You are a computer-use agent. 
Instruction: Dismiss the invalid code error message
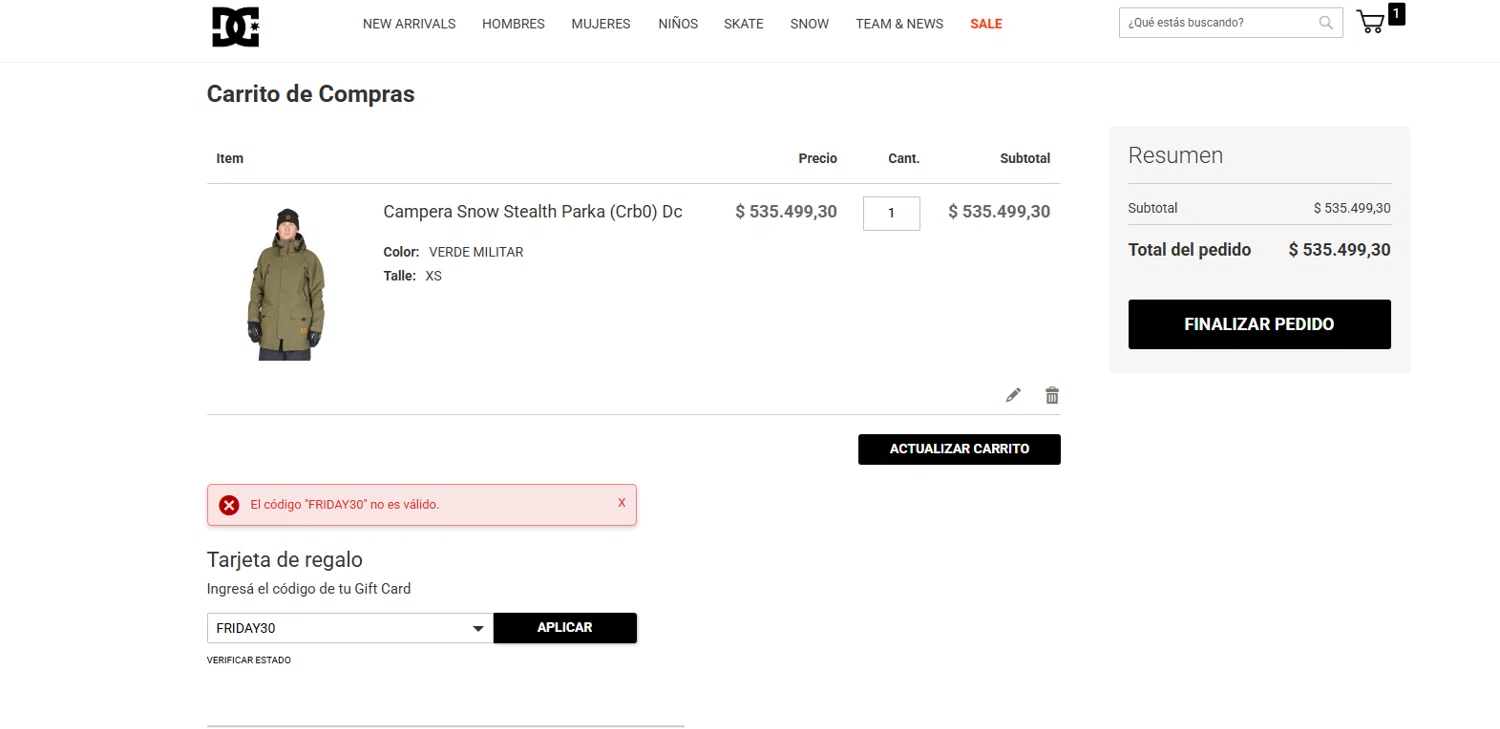[x=621, y=503]
